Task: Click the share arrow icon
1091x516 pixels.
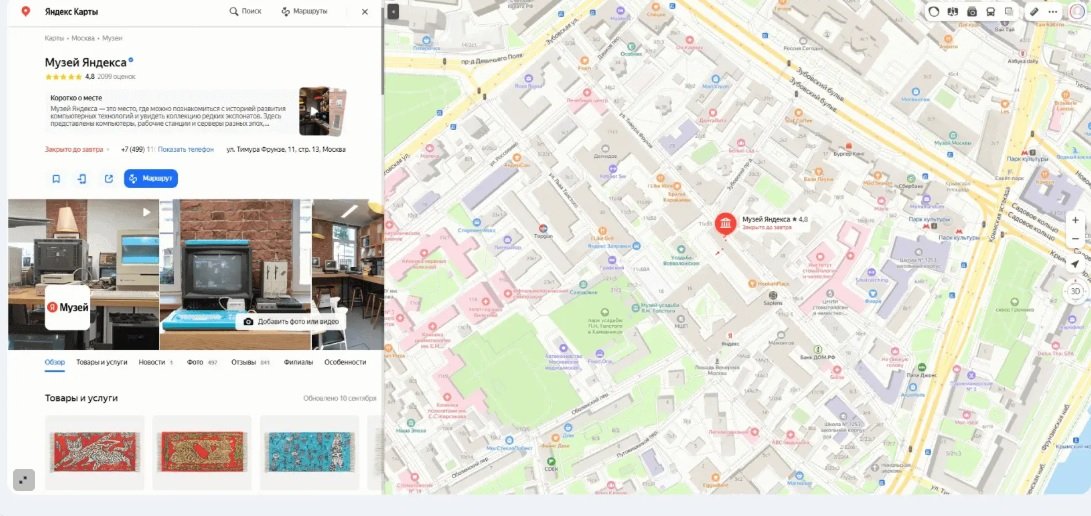Action: (109, 179)
